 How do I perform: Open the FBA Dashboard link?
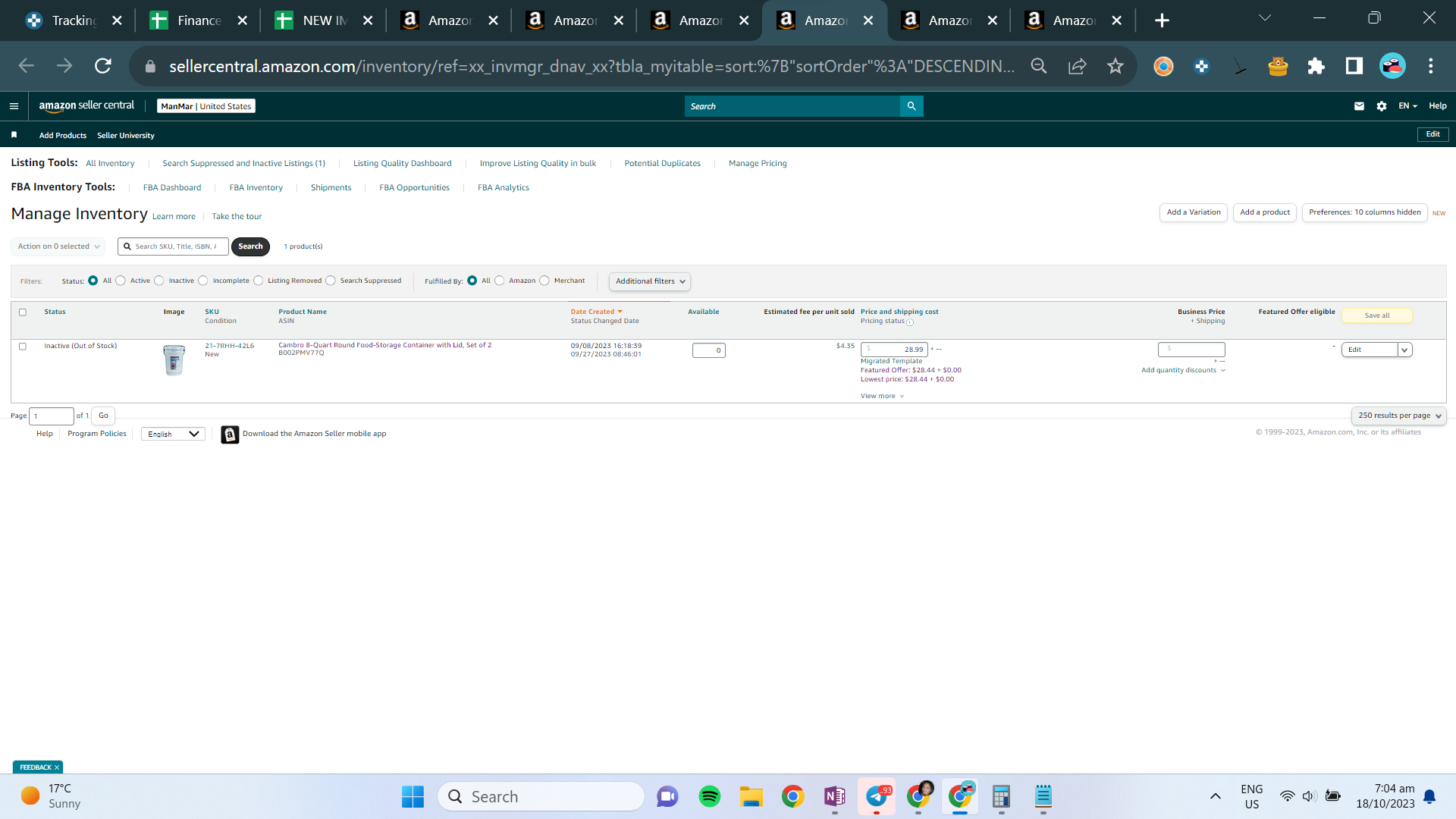(172, 188)
